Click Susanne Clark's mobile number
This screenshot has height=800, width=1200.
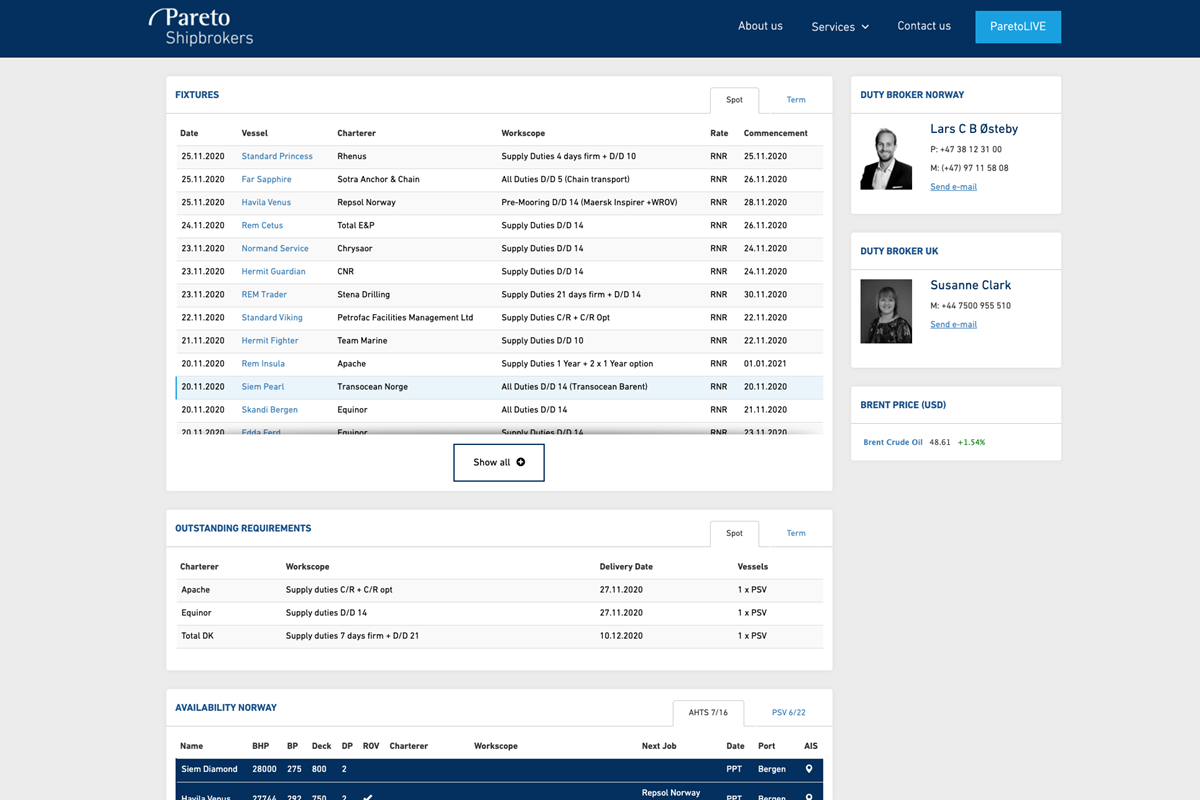click(x=970, y=305)
